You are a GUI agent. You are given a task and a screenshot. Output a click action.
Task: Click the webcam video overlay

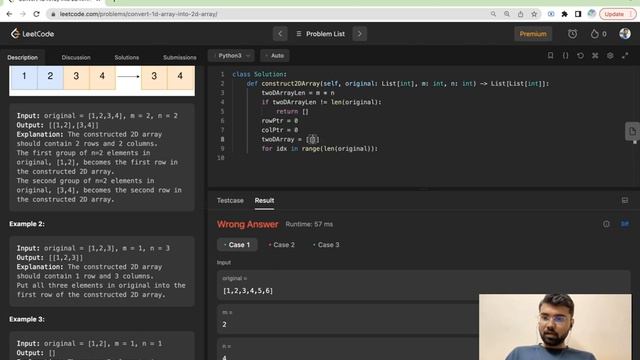(555, 327)
